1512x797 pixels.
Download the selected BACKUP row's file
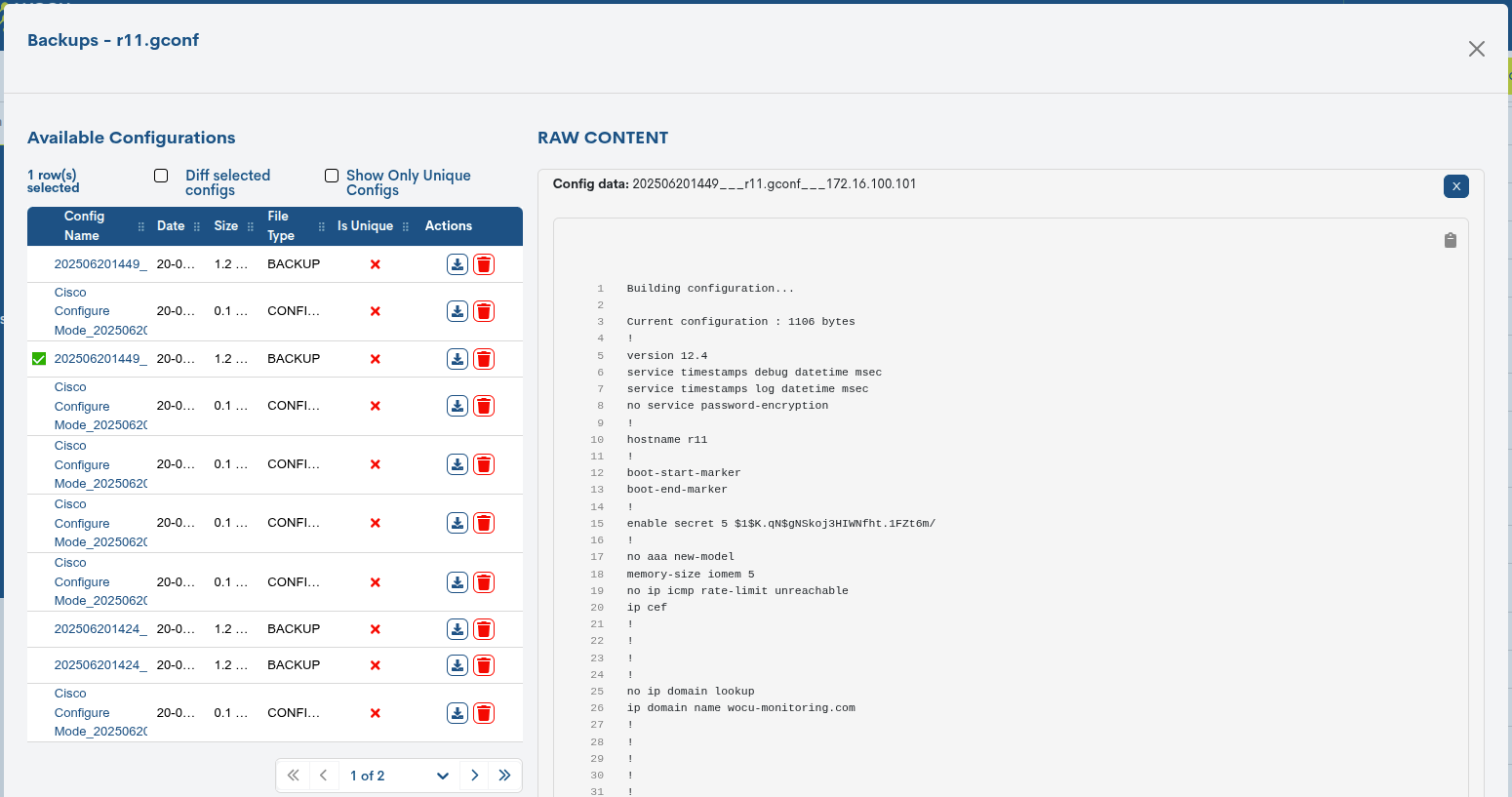coord(457,358)
